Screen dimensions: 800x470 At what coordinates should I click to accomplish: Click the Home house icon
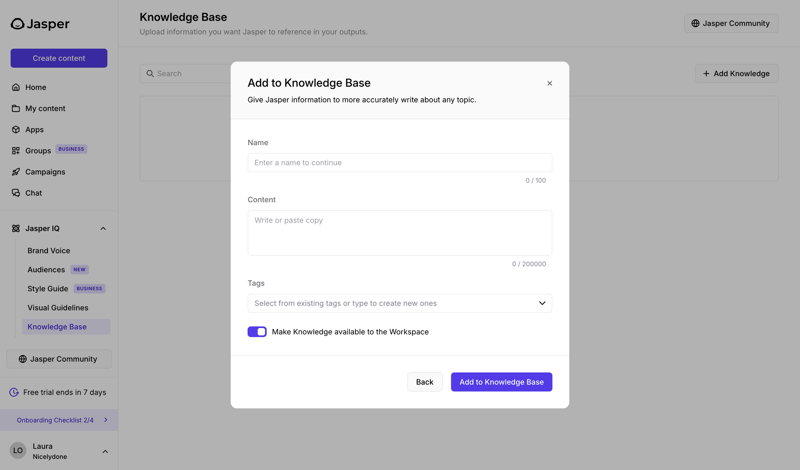click(x=16, y=87)
